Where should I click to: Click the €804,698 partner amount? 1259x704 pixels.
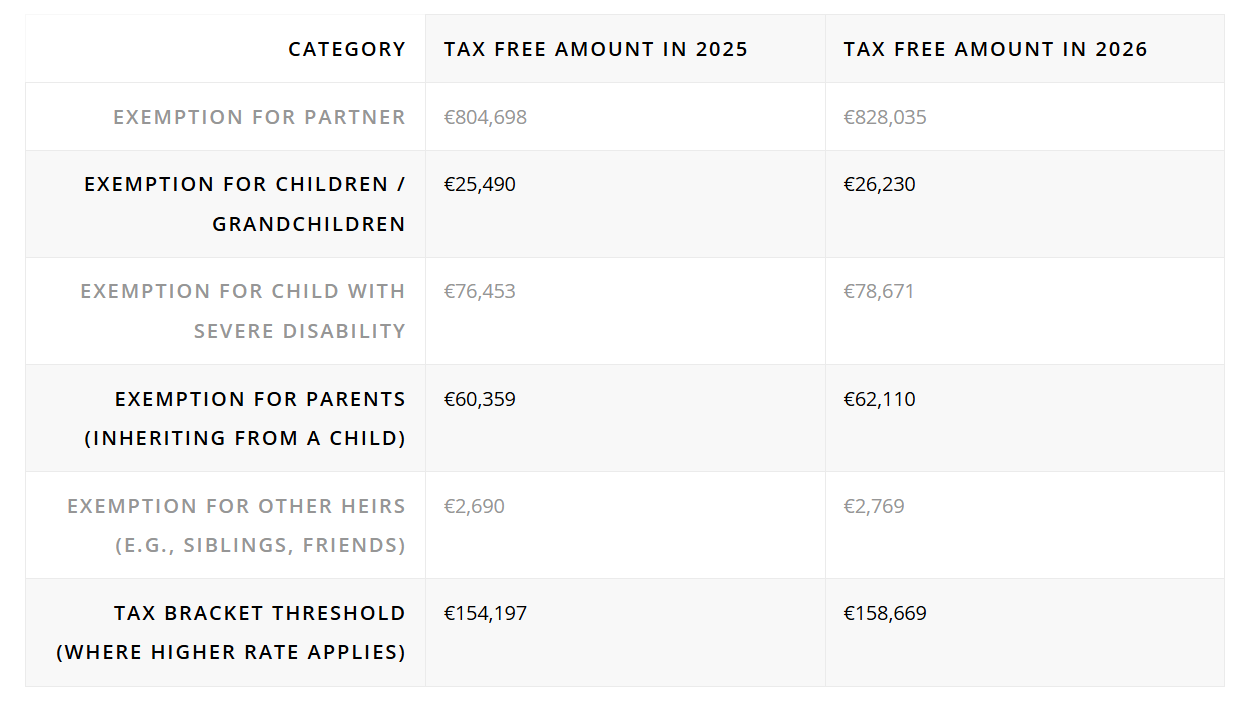[x=486, y=117]
